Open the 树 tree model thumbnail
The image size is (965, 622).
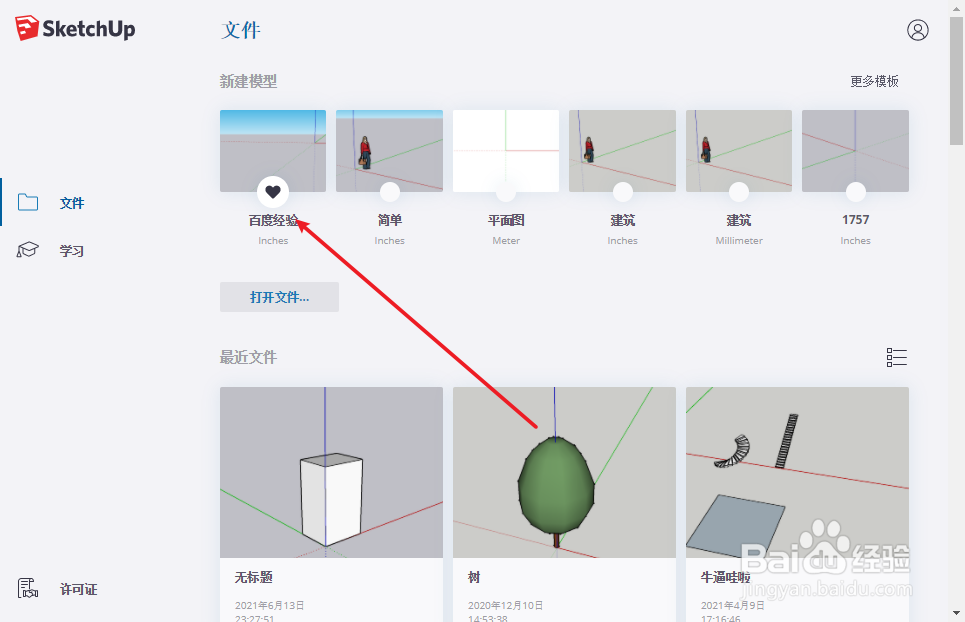[x=564, y=472]
